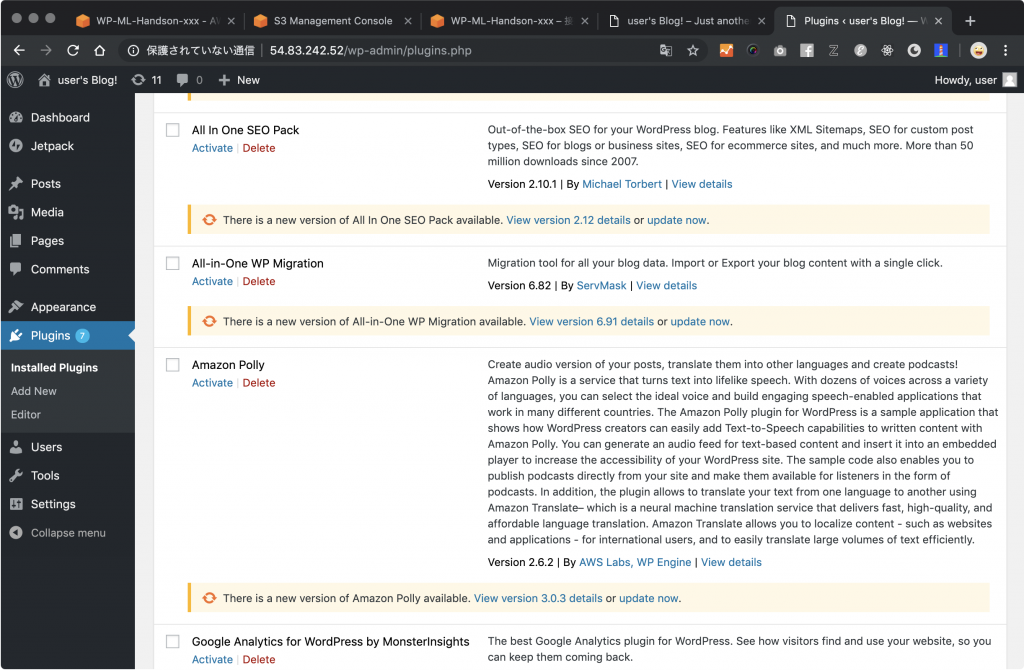Open Settings menu item

point(53,504)
